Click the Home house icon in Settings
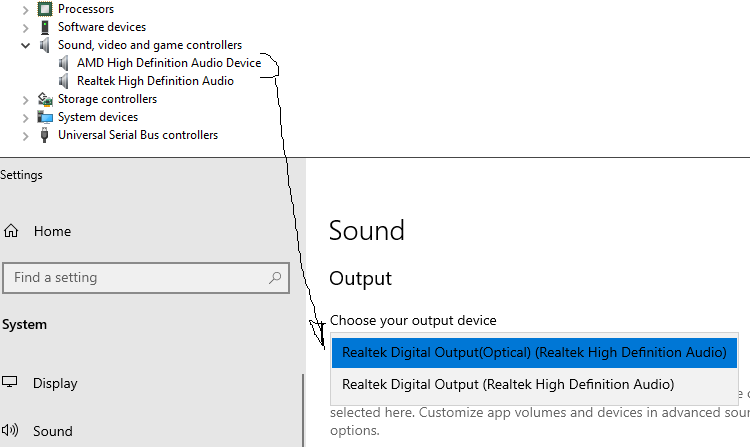750x447 pixels. pyautogui.click(x=11, y=231)
